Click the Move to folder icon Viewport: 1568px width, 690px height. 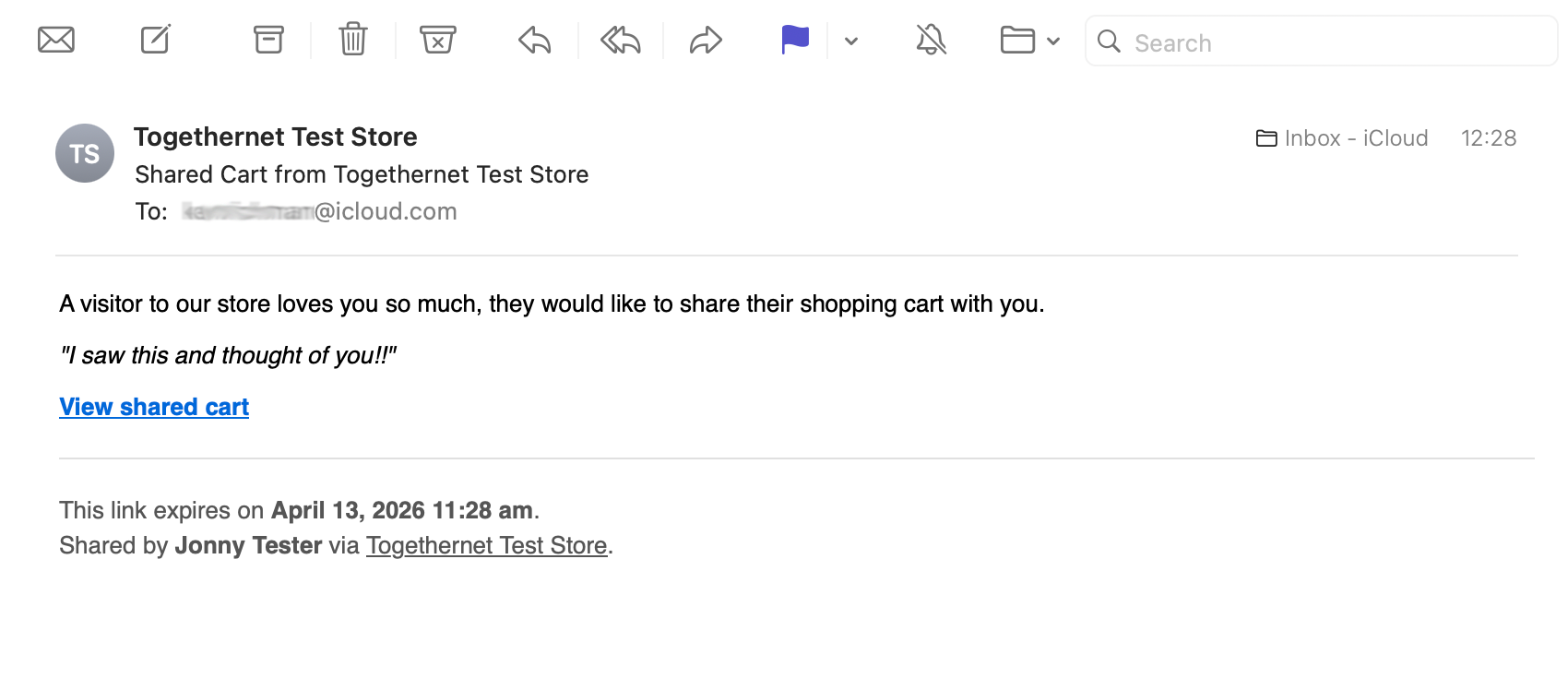click(x=1017, y=41)
